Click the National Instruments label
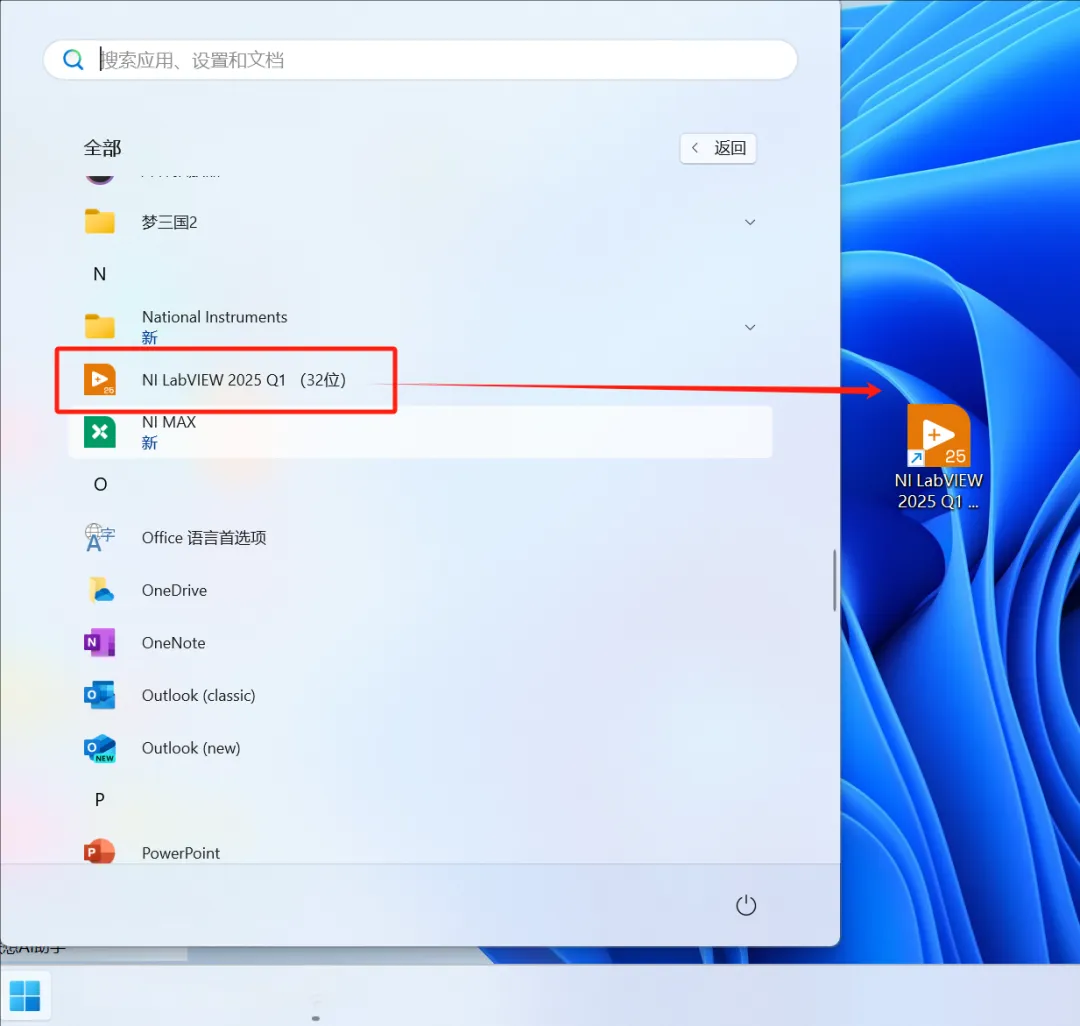 pos(214,317)
